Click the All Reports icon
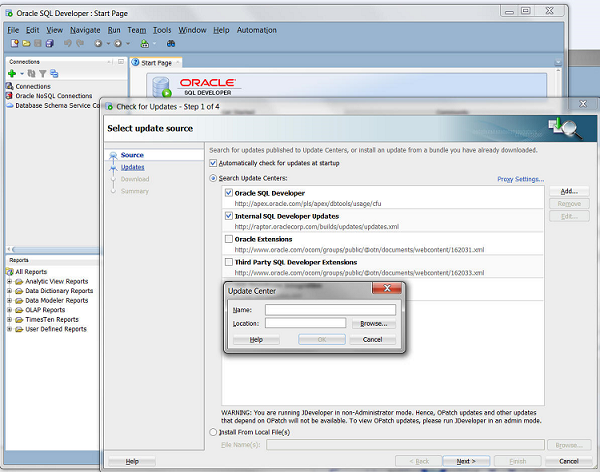 pyautogui.click(x=10, y=272)
